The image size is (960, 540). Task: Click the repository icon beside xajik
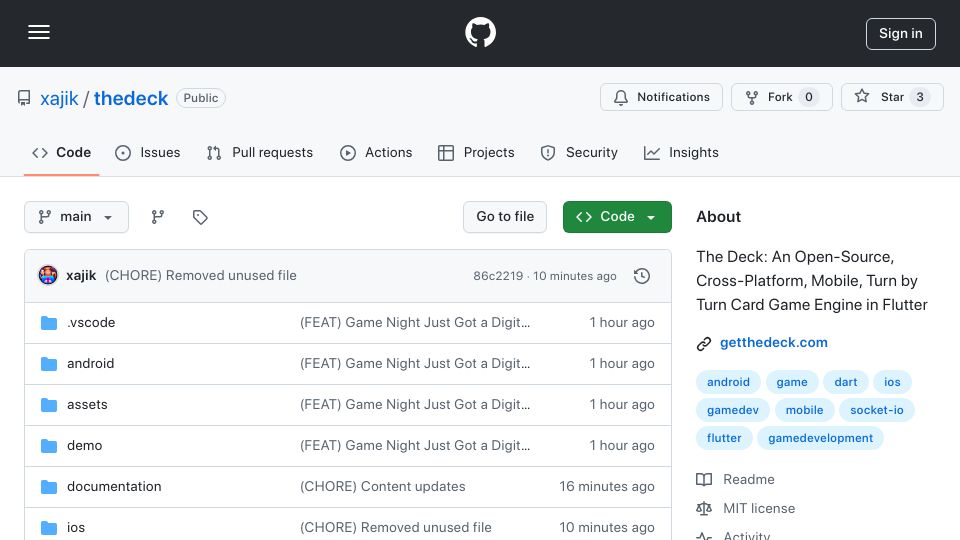(24, 98)
